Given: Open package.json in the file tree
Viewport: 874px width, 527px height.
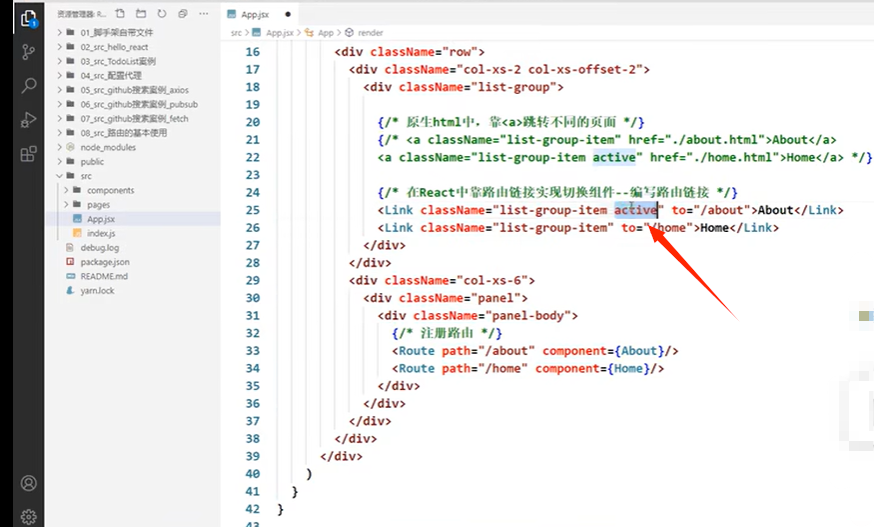Looking at the screenshot, I should (x=105, y=262).
